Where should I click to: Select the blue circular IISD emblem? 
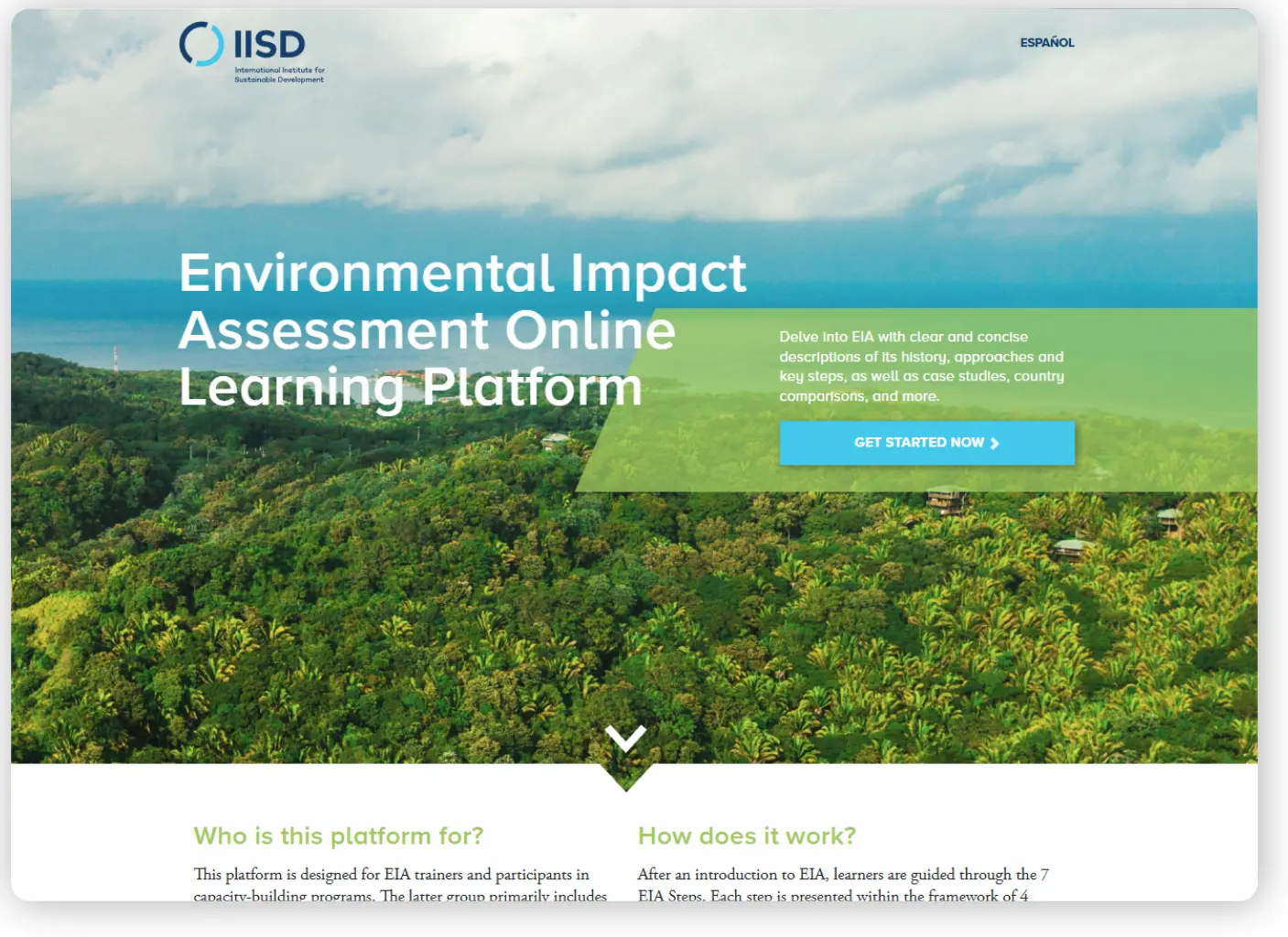click(202, 44)
